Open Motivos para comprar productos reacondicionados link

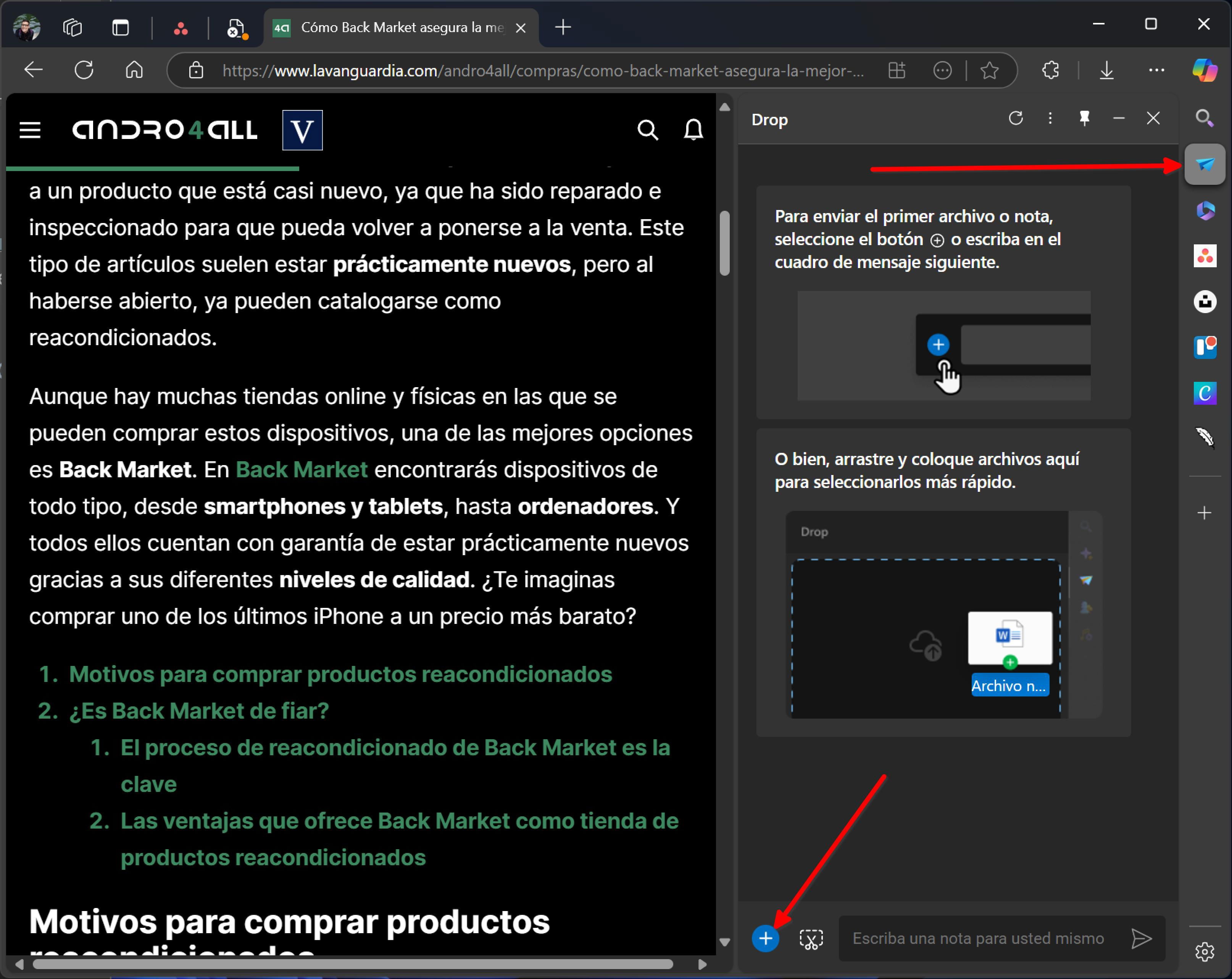(340, 674)
